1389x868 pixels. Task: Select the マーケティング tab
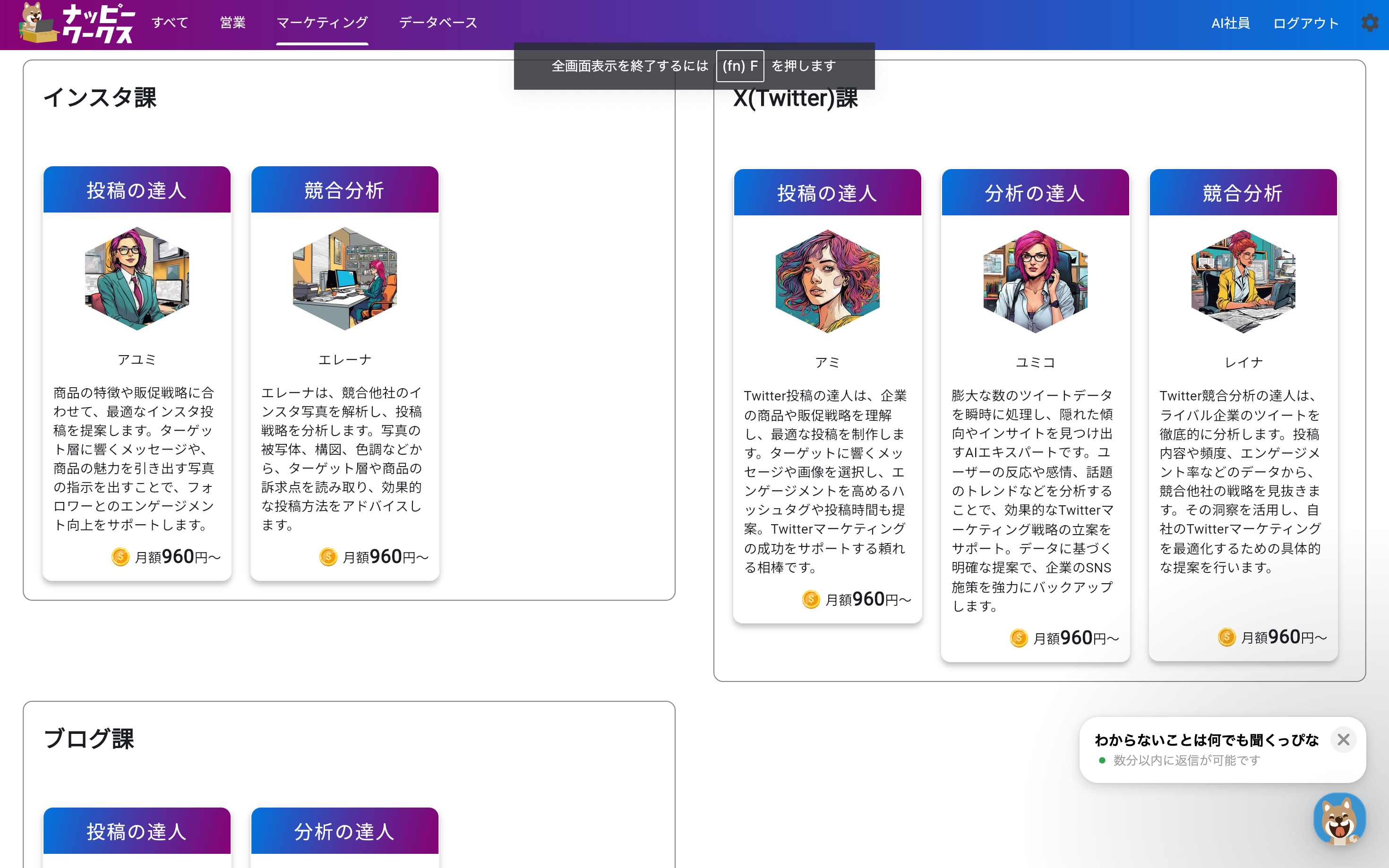tap(322, 23)
